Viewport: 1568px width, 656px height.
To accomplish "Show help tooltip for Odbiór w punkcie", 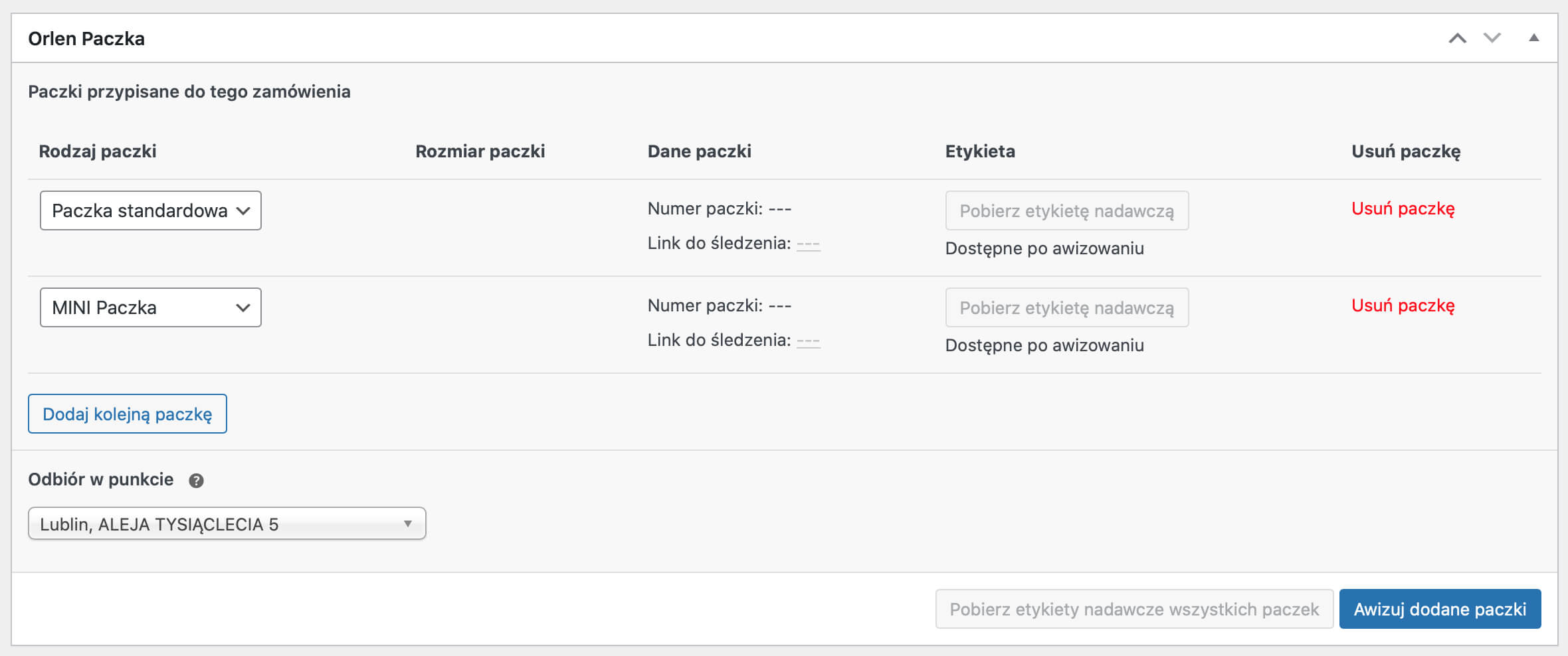I will click(196, 481).
